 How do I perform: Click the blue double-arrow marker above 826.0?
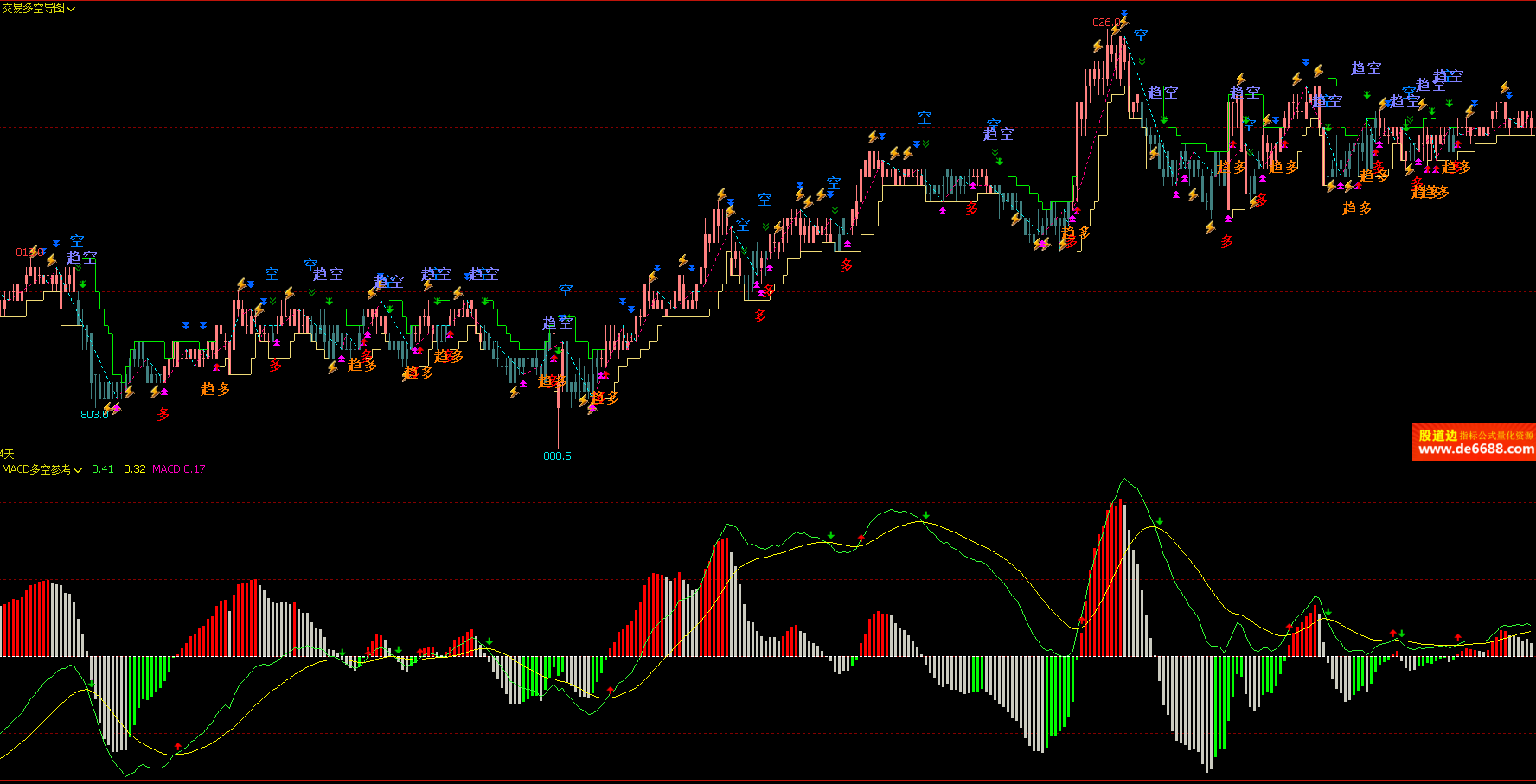point(1123,14)
